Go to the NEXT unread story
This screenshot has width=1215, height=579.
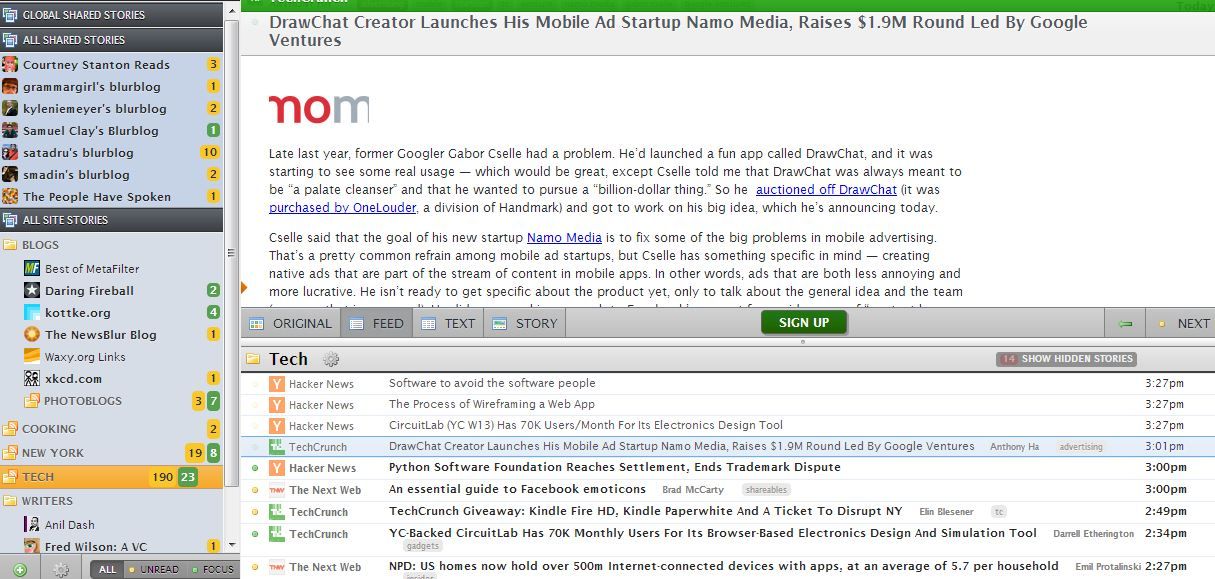1180,323
